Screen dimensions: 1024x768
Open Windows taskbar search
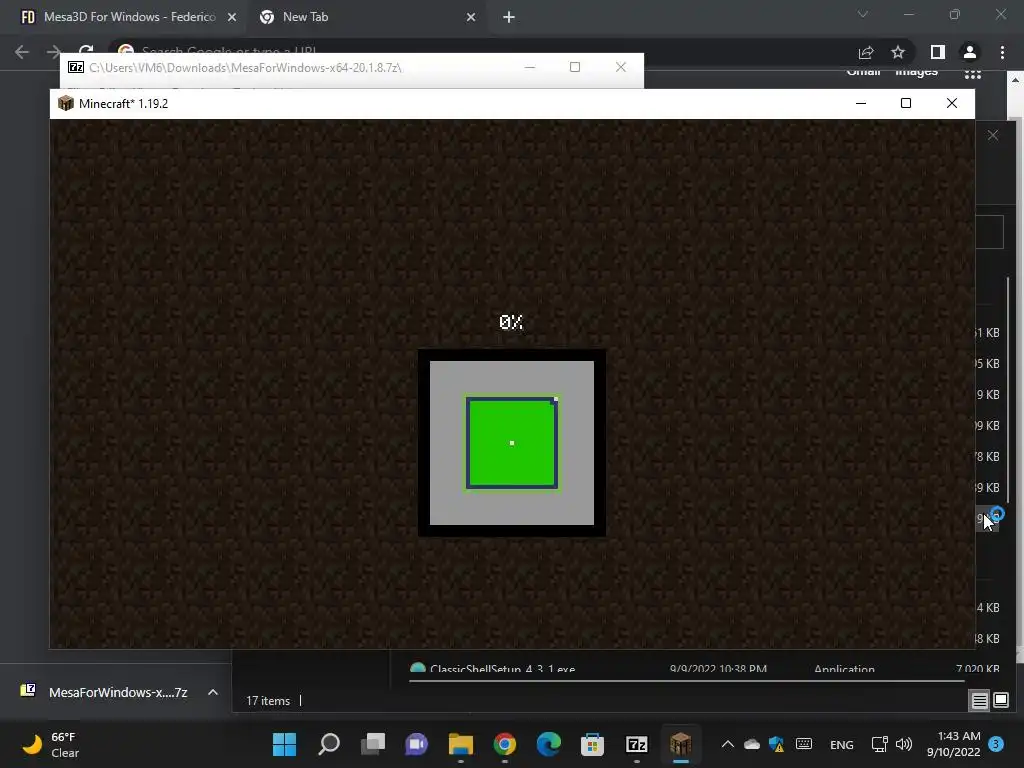tap(328, 744)
